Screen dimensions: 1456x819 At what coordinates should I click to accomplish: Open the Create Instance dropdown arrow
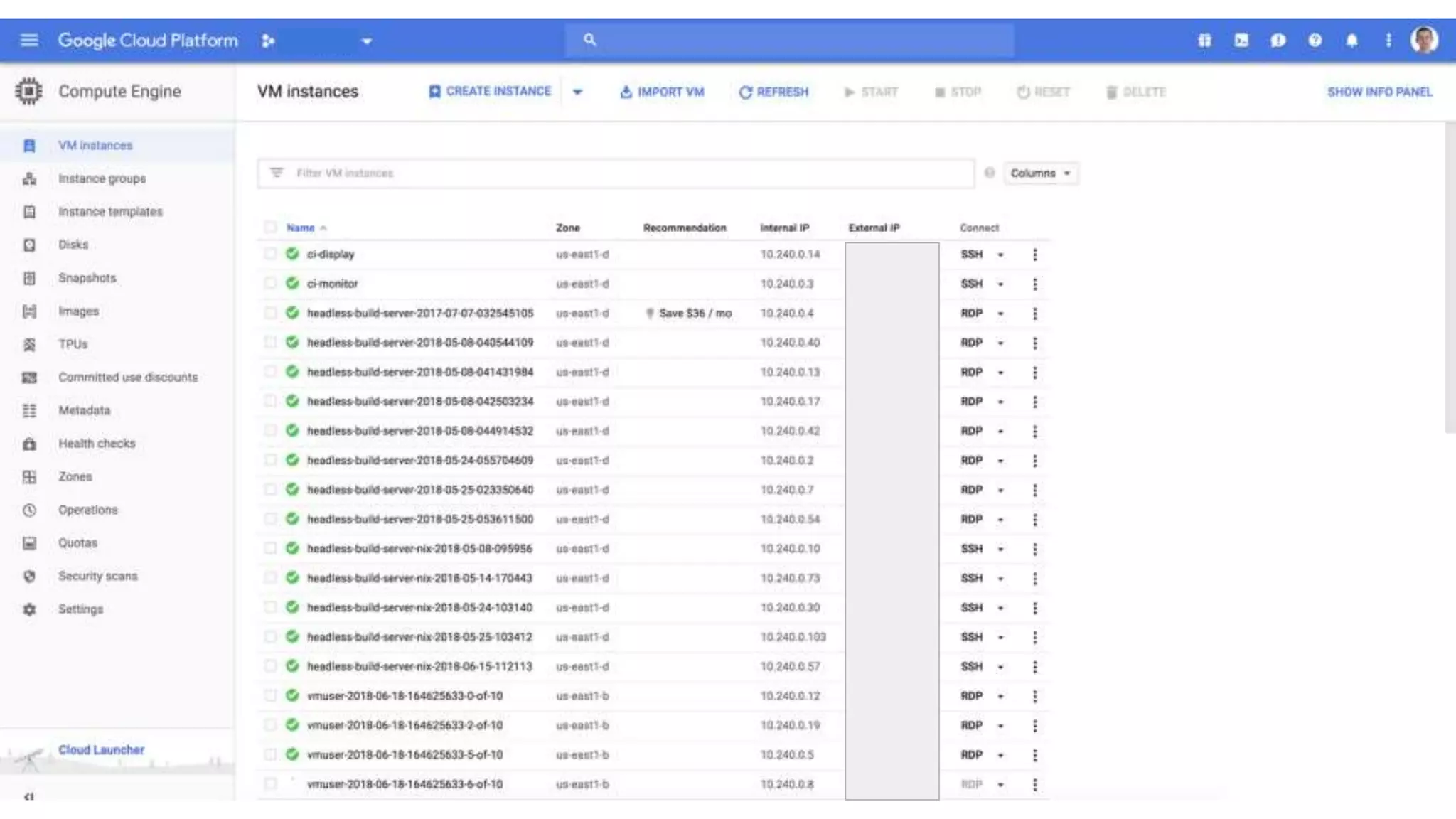click(x=577, y=92)
